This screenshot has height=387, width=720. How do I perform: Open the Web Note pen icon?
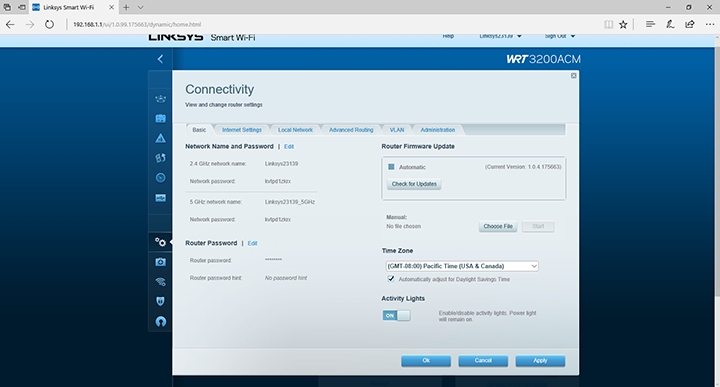(x=670, y=24)
